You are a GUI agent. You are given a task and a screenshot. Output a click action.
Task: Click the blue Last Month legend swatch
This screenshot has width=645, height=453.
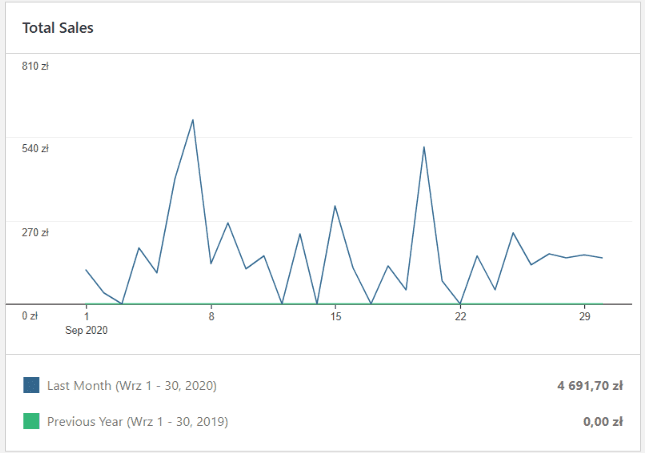point(31,385)
